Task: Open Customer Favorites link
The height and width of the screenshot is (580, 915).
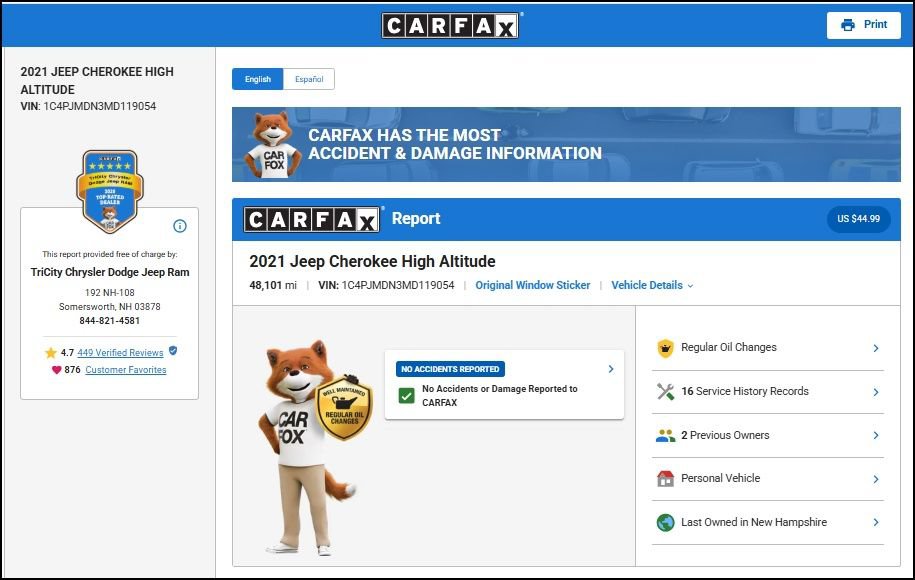Action: (125, 369)
